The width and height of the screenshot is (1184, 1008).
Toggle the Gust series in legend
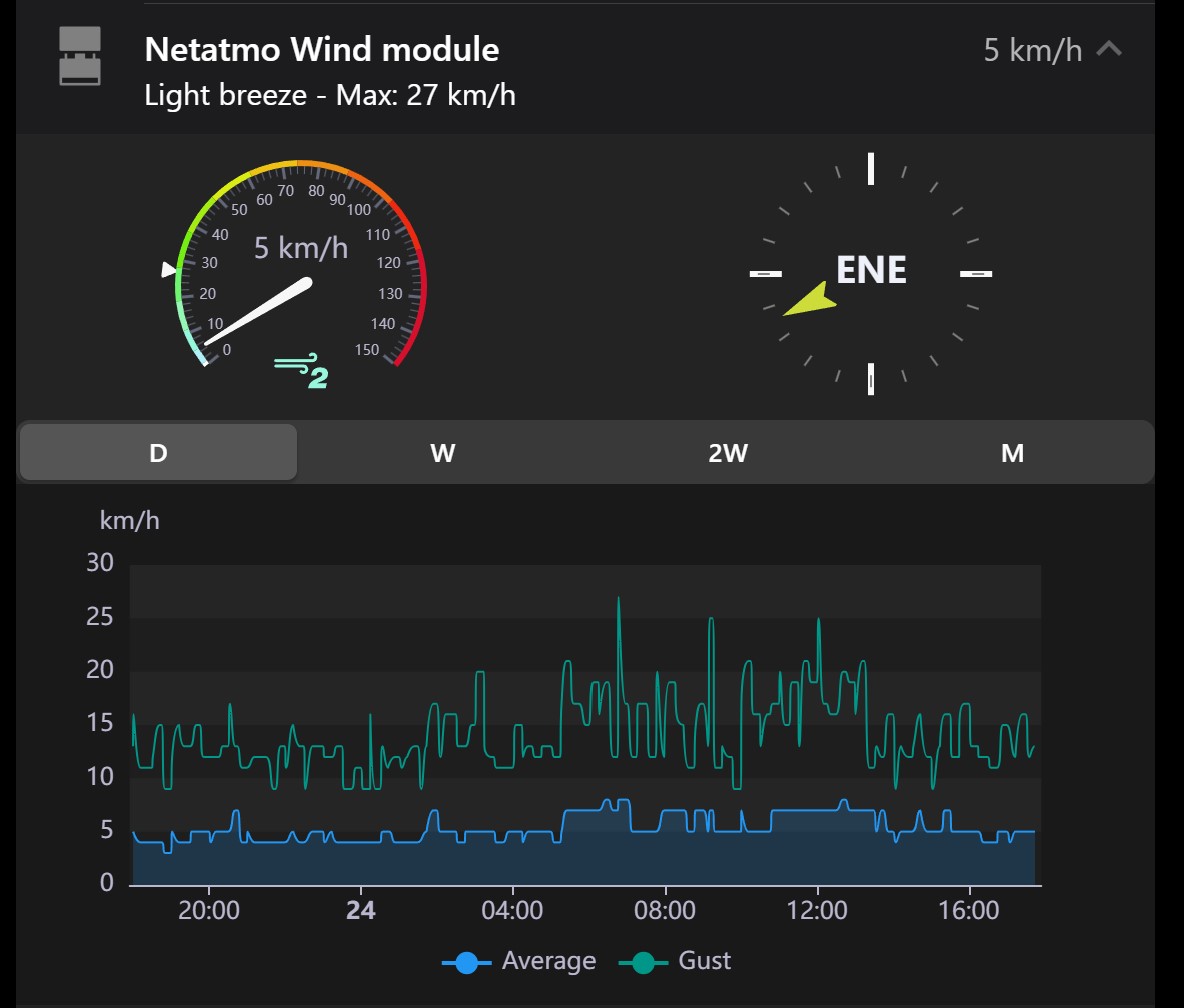coord(674,961)
